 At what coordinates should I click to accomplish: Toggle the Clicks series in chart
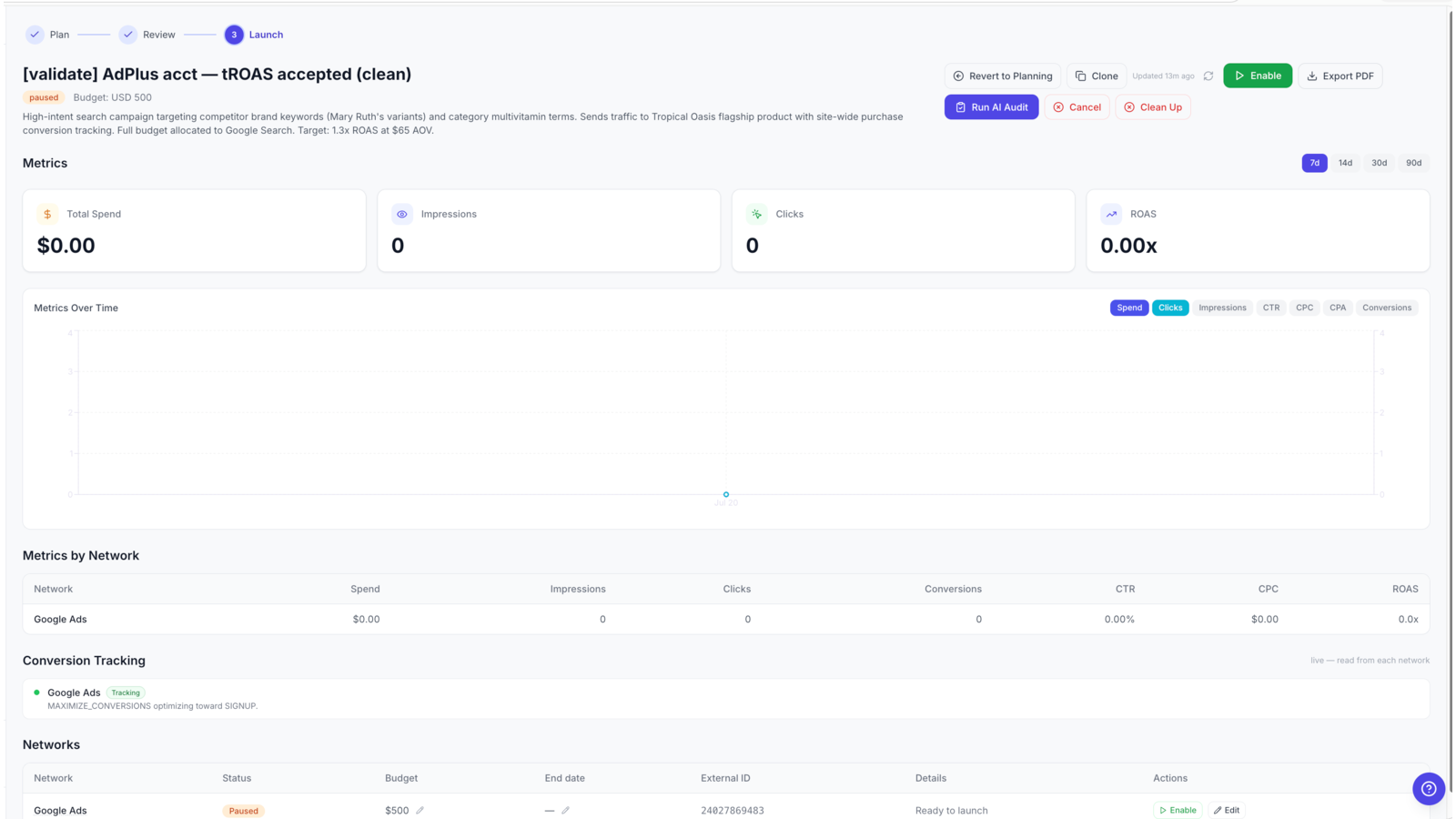pos(1170,308)
